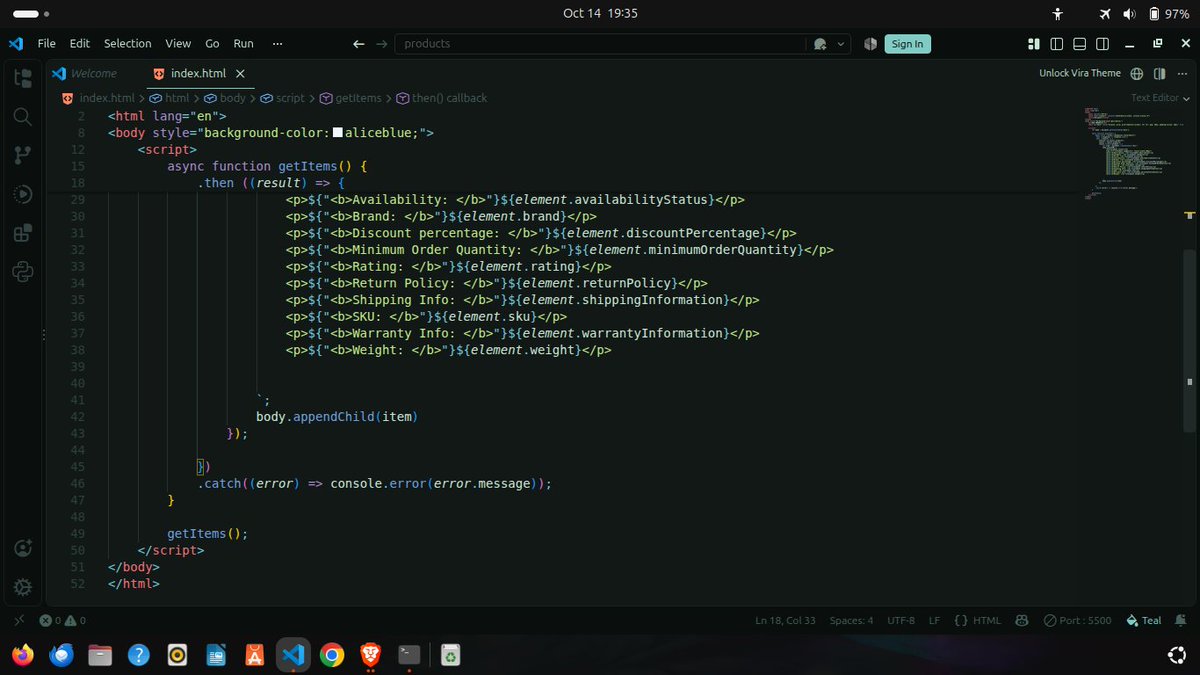Click the Teal theme color status item
The height and width of the screenshot is (675, 1200).
click(1144, 620)
